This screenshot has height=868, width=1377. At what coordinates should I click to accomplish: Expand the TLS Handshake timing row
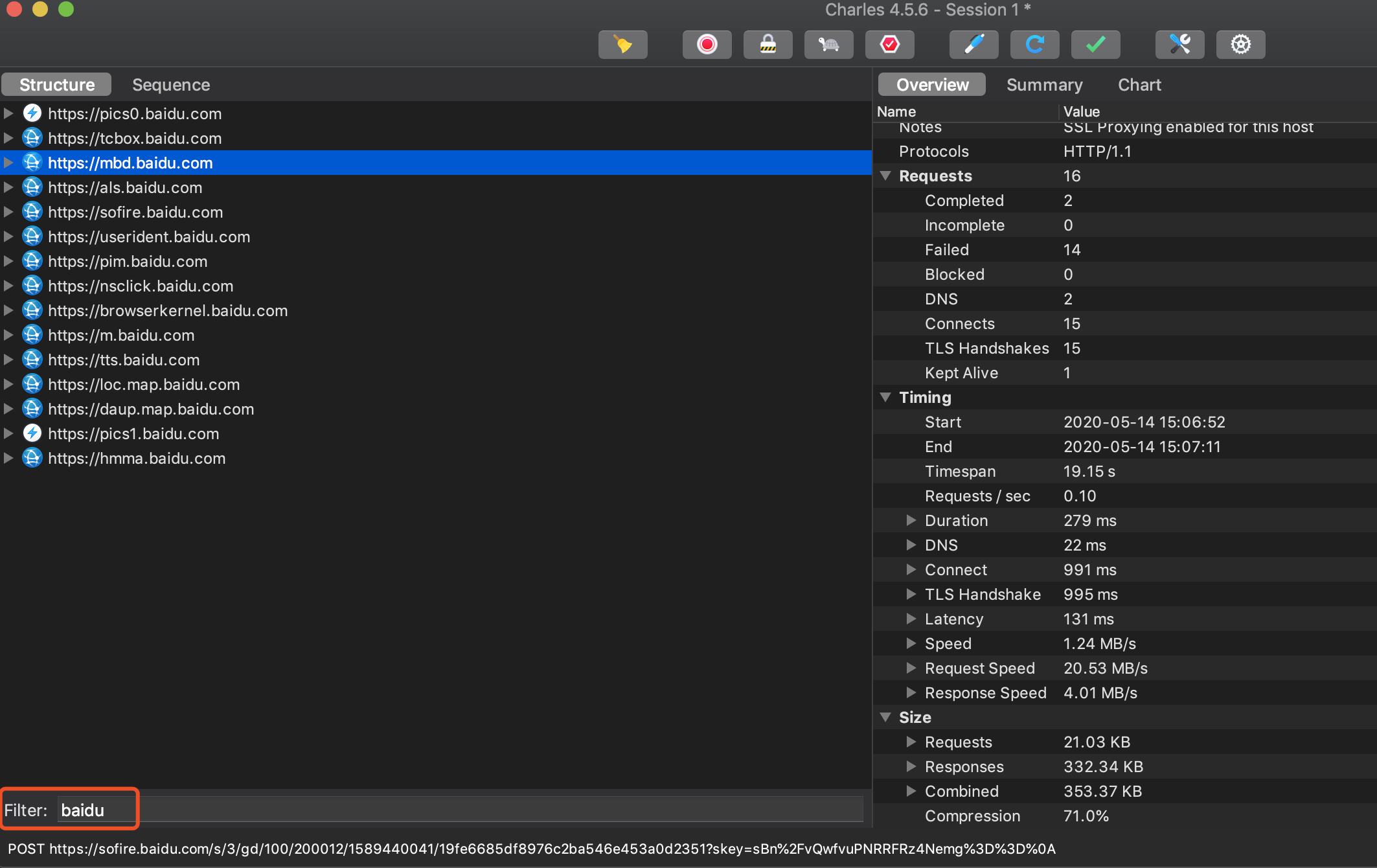[x=911, y=594]
